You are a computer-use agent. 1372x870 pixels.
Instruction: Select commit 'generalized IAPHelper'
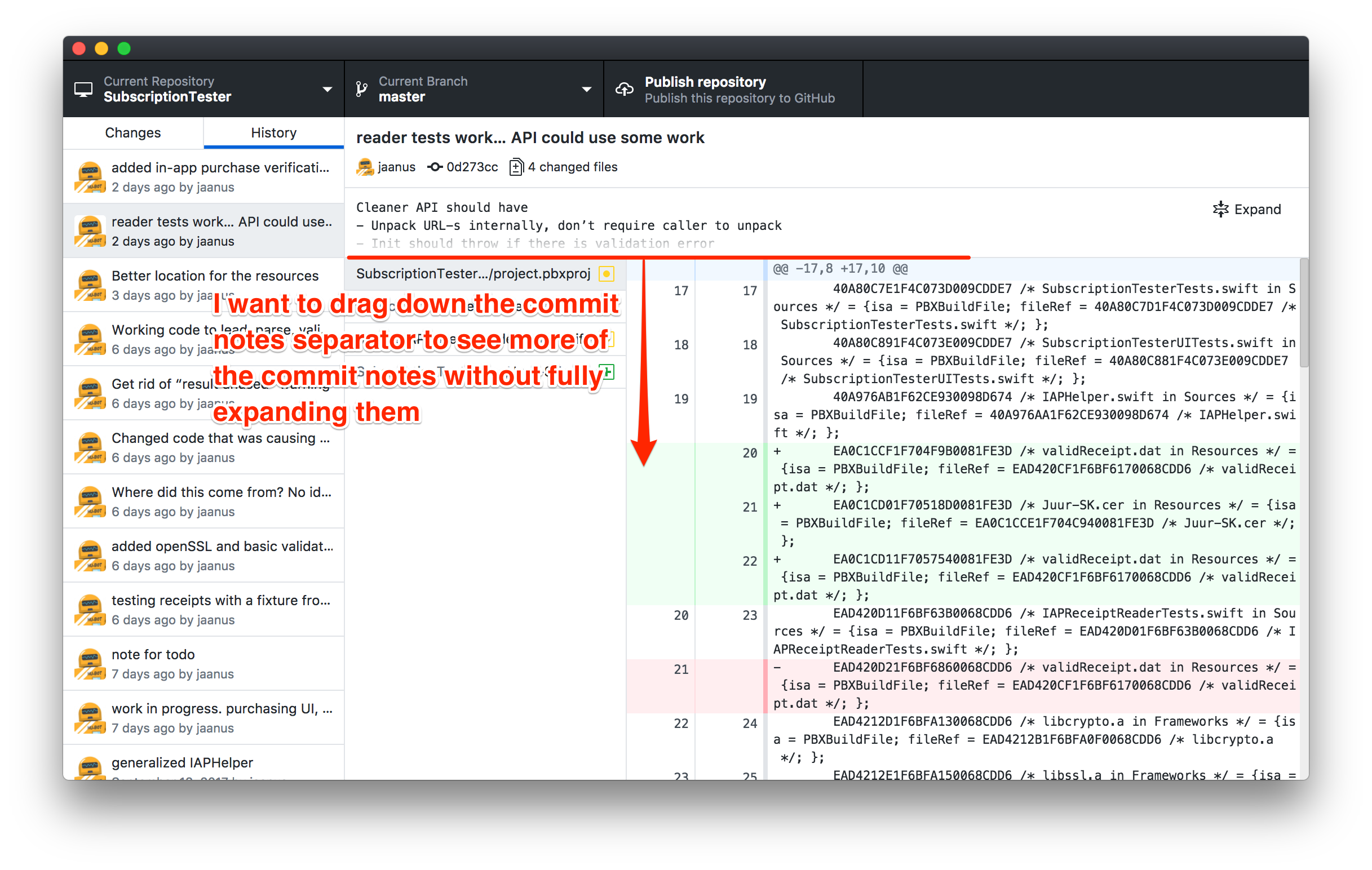[x=203, y=763]
